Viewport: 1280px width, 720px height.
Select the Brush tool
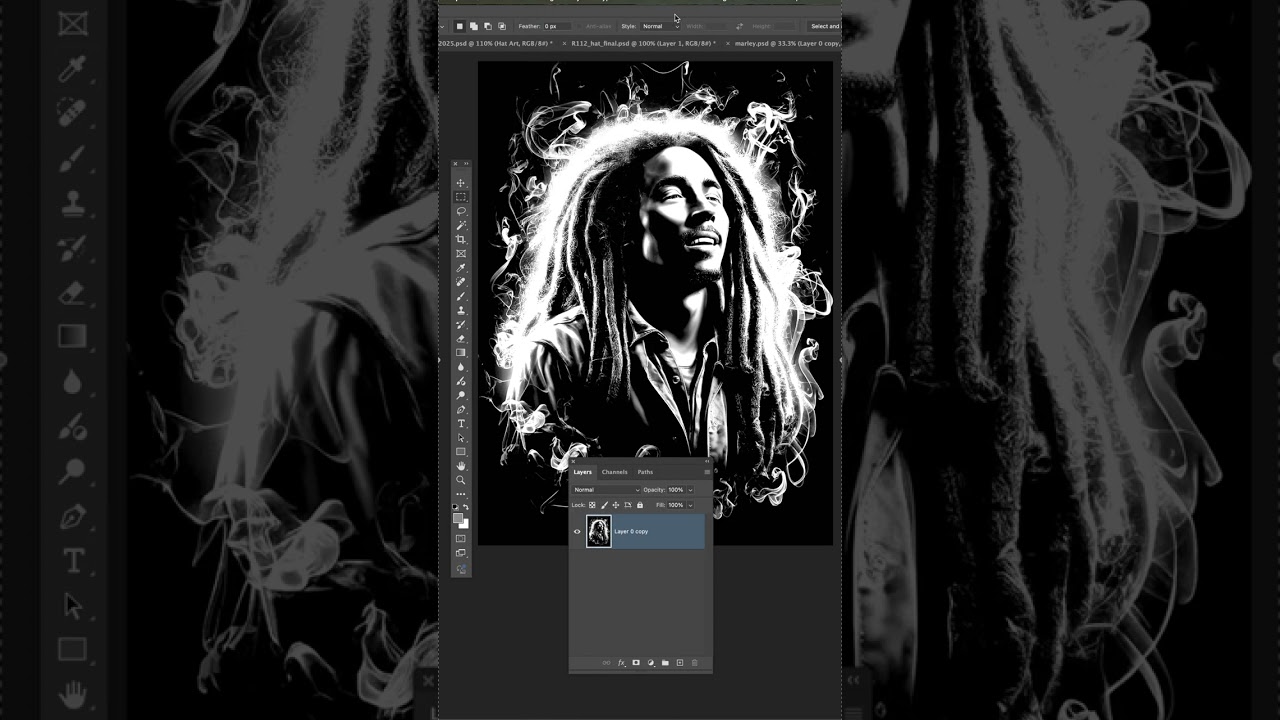click(461, 296)
